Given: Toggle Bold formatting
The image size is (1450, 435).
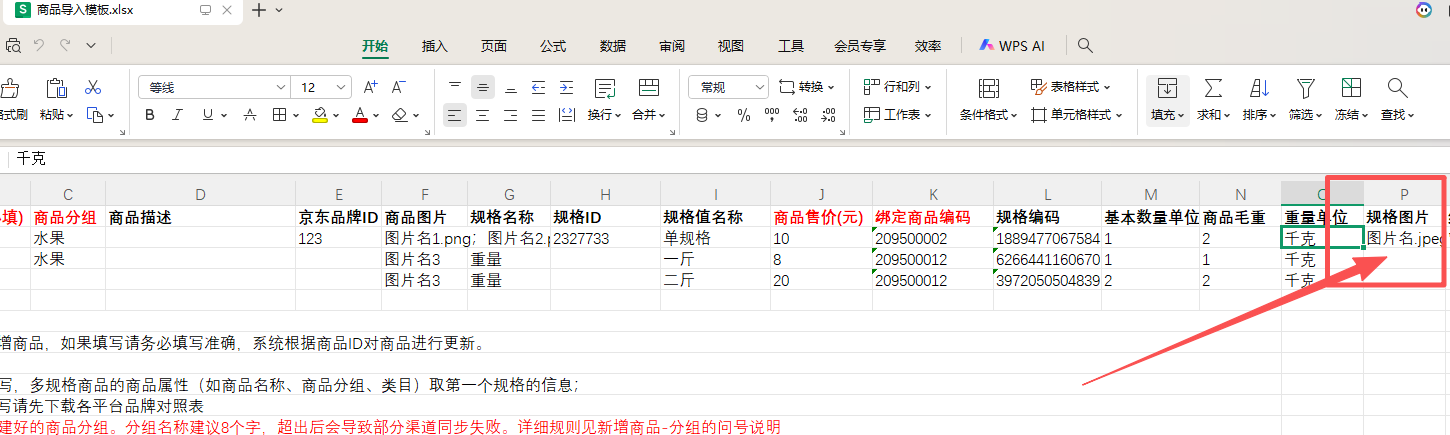Looking at the screenshot, I should [x=150, y=115].
